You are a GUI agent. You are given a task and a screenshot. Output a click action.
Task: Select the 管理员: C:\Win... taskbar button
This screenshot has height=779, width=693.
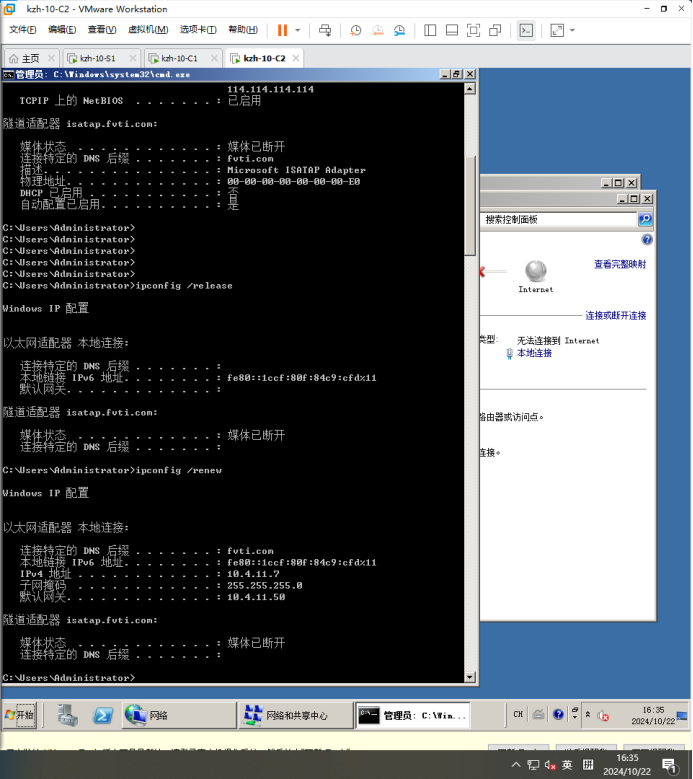pyautogui.click(x=412, y=715)
